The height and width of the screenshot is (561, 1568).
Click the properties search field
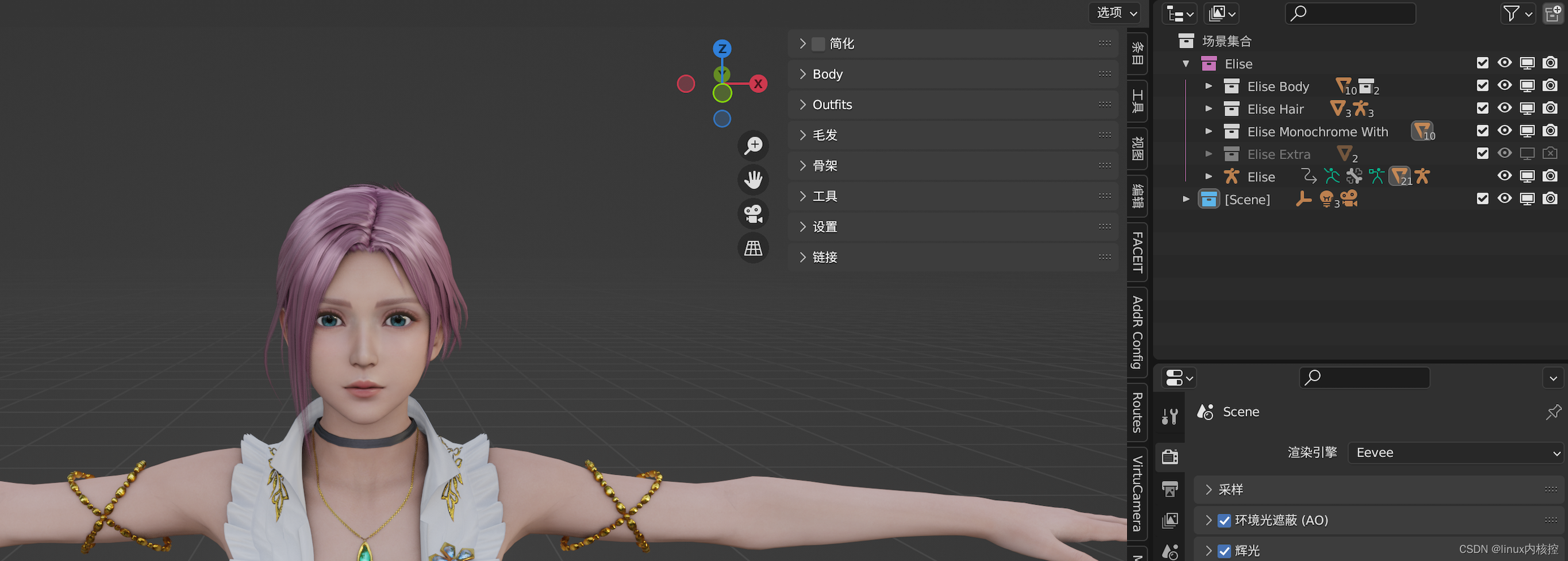point(1364,378)
